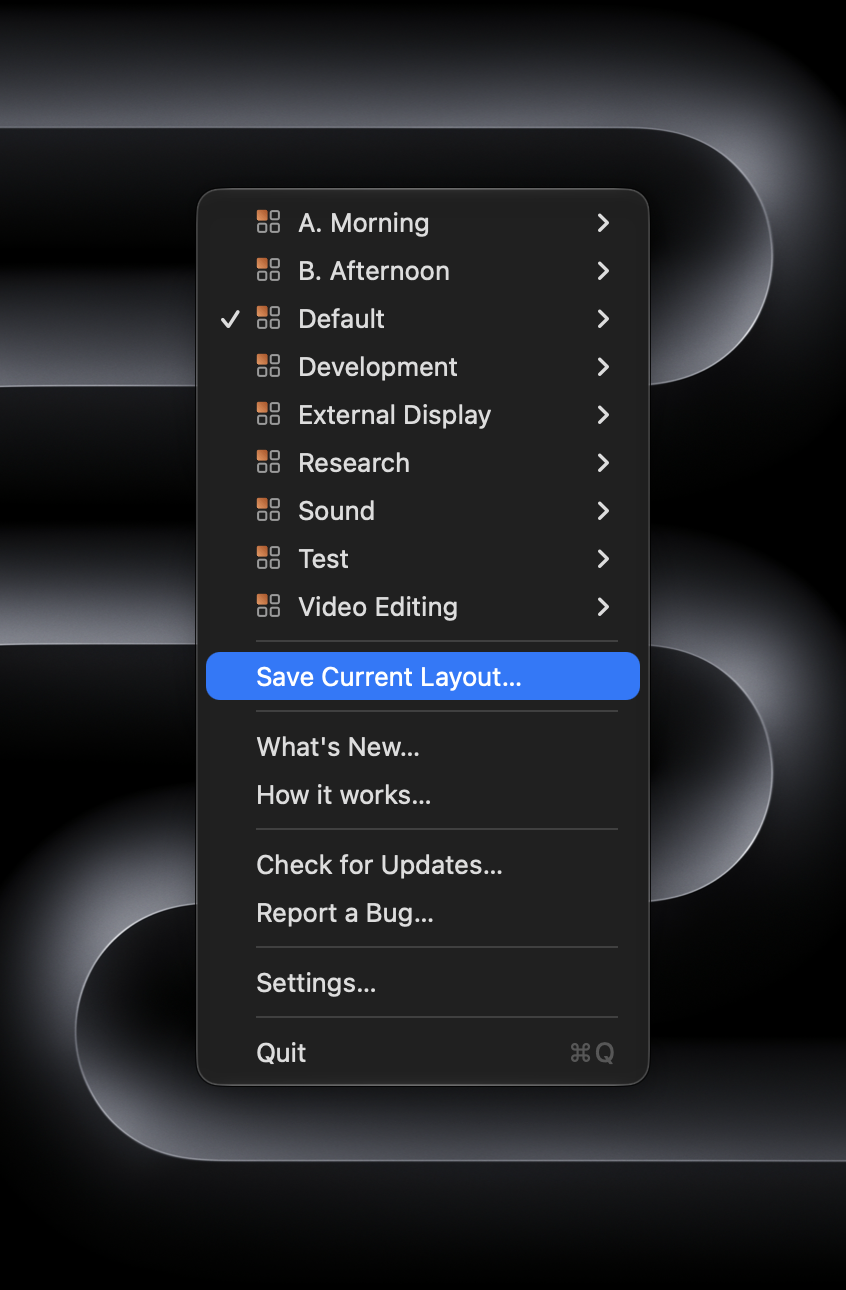The width and height of the screenshot is (846, 1290).
Task: Select the Development layout text
Action: [378, 366]
